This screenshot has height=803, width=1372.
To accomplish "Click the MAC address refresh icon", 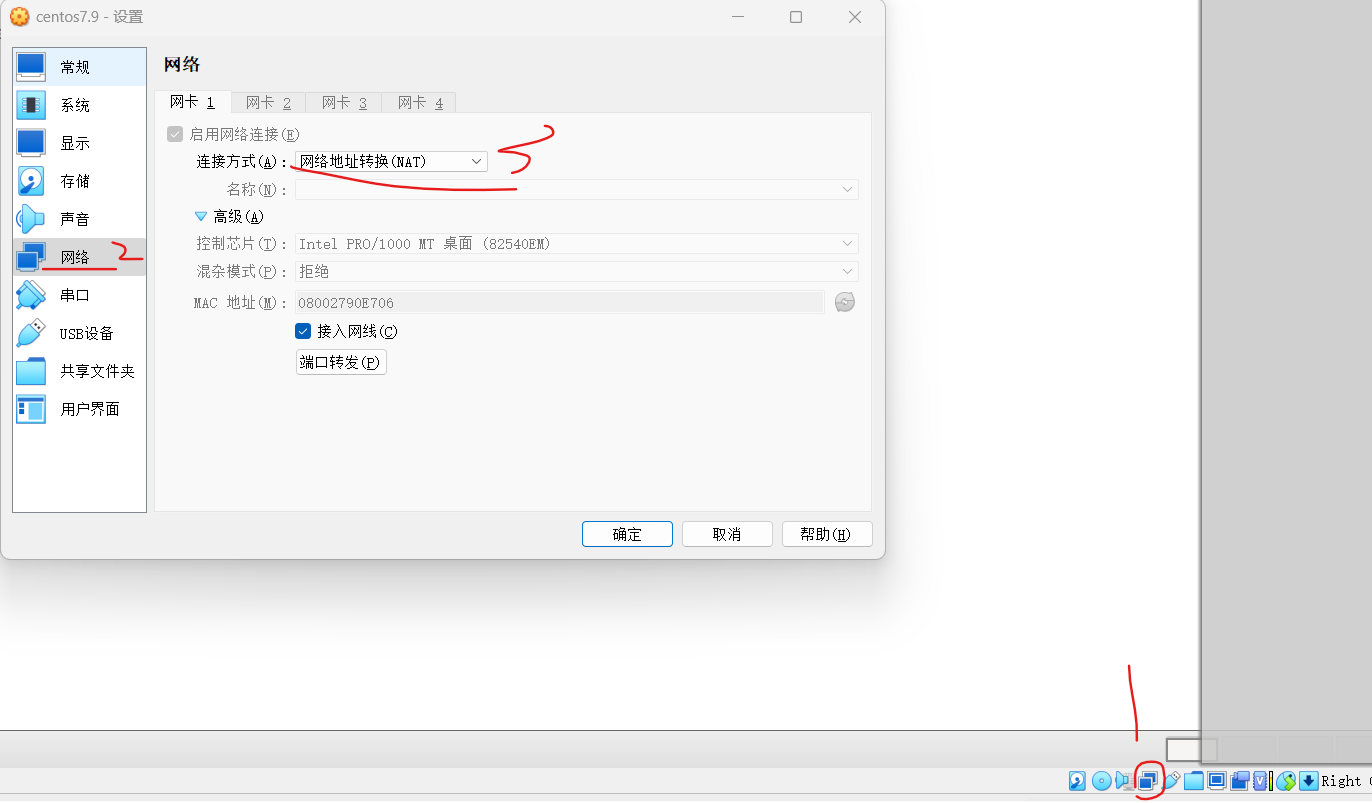I will click(x=844, y=301).
